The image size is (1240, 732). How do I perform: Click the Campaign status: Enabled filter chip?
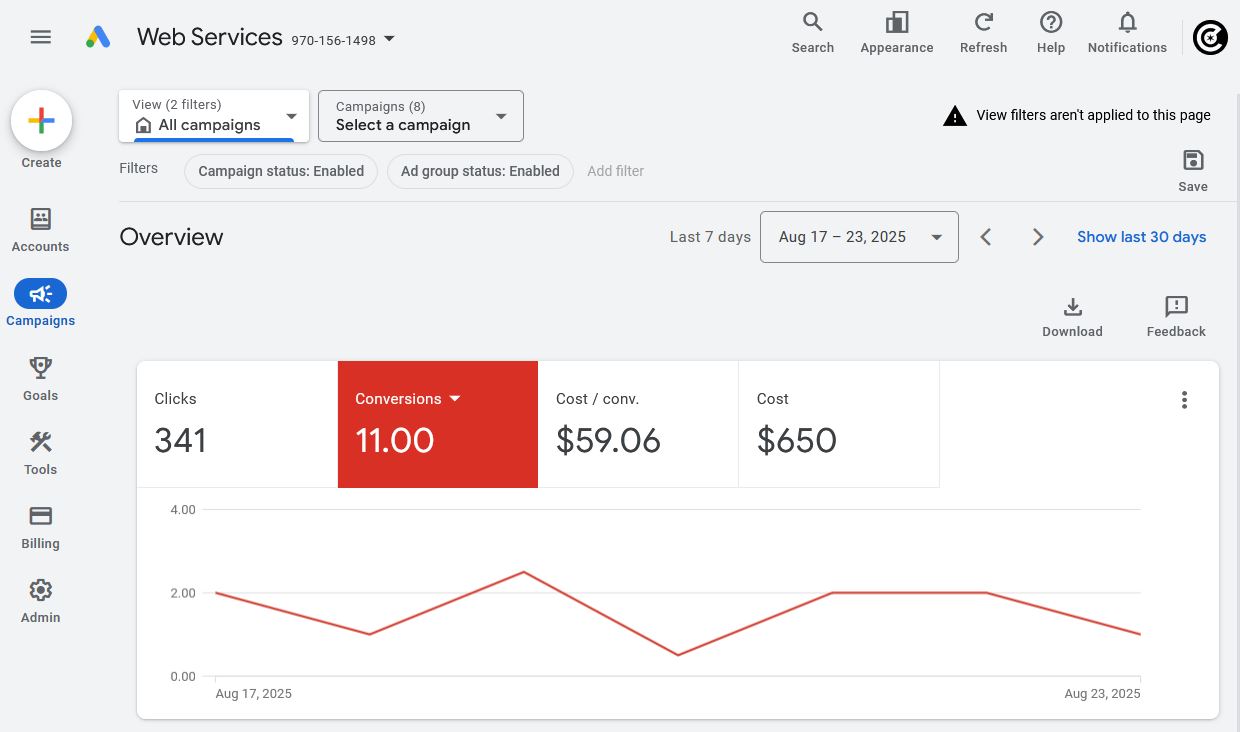pos(281,171)
